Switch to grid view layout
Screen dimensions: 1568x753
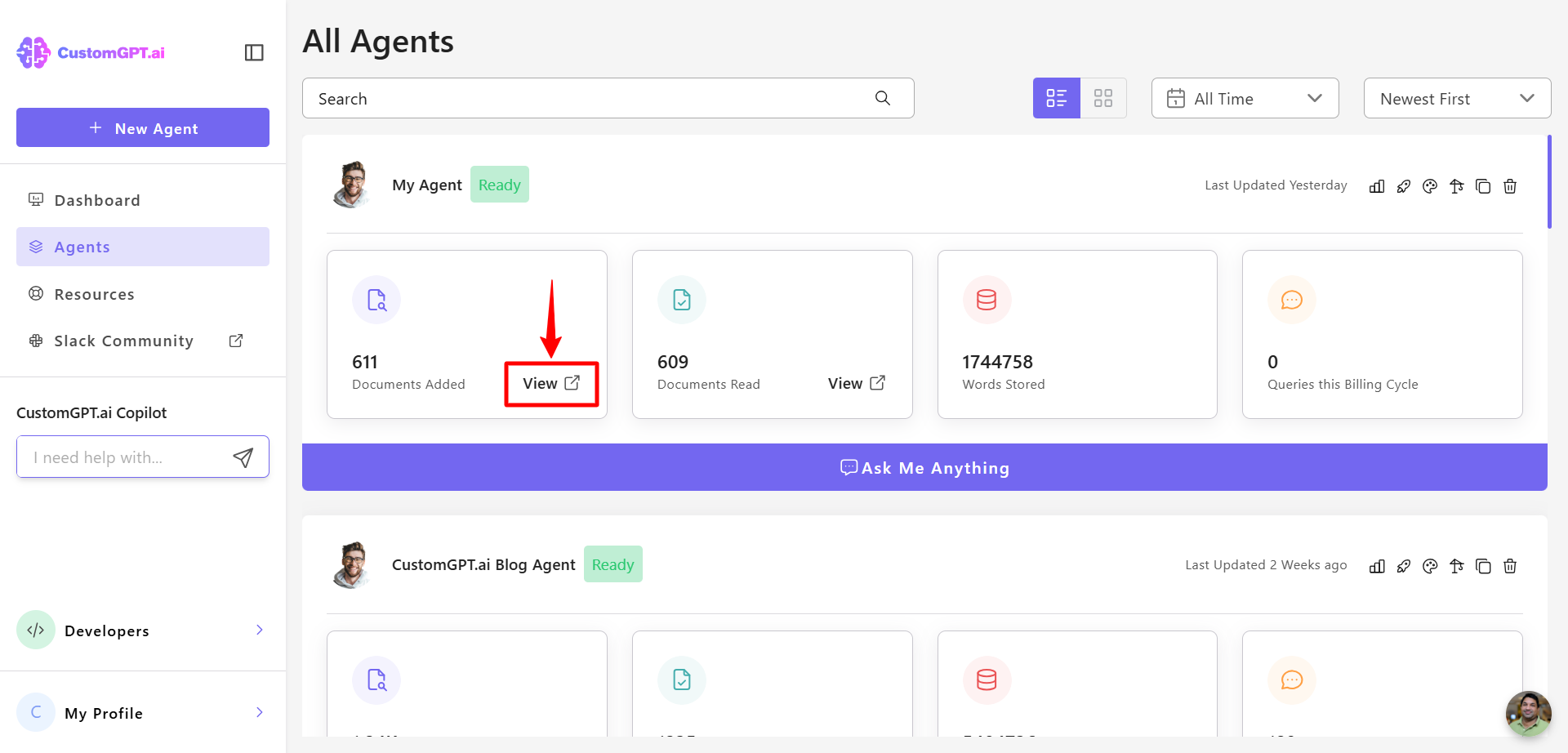(x=1103, y=98)
